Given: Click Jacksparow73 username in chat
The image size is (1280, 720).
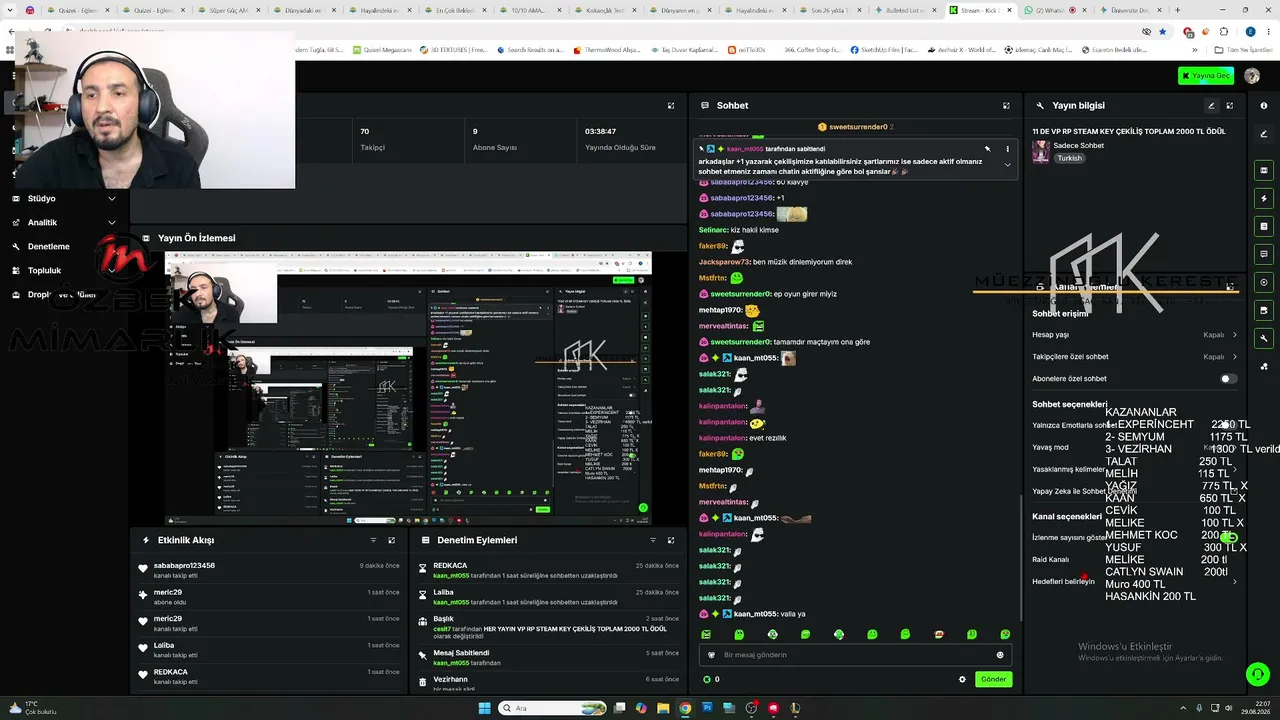Looking at the screenshot, I should [x=724, y=262].
